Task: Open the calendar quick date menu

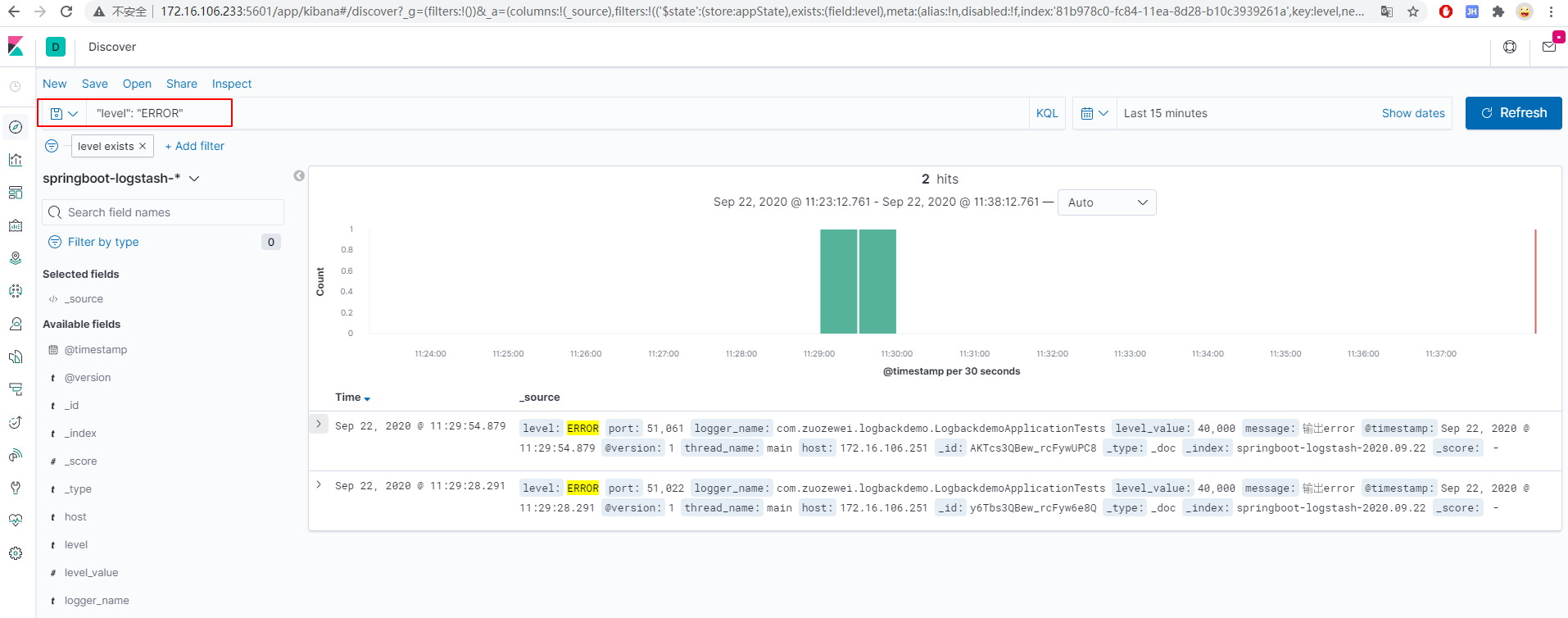Action: pos(1094,113)
